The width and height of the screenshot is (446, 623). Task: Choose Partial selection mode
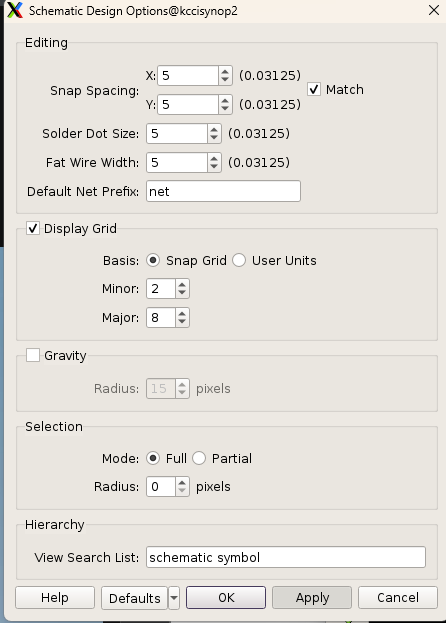pos(199,458)
